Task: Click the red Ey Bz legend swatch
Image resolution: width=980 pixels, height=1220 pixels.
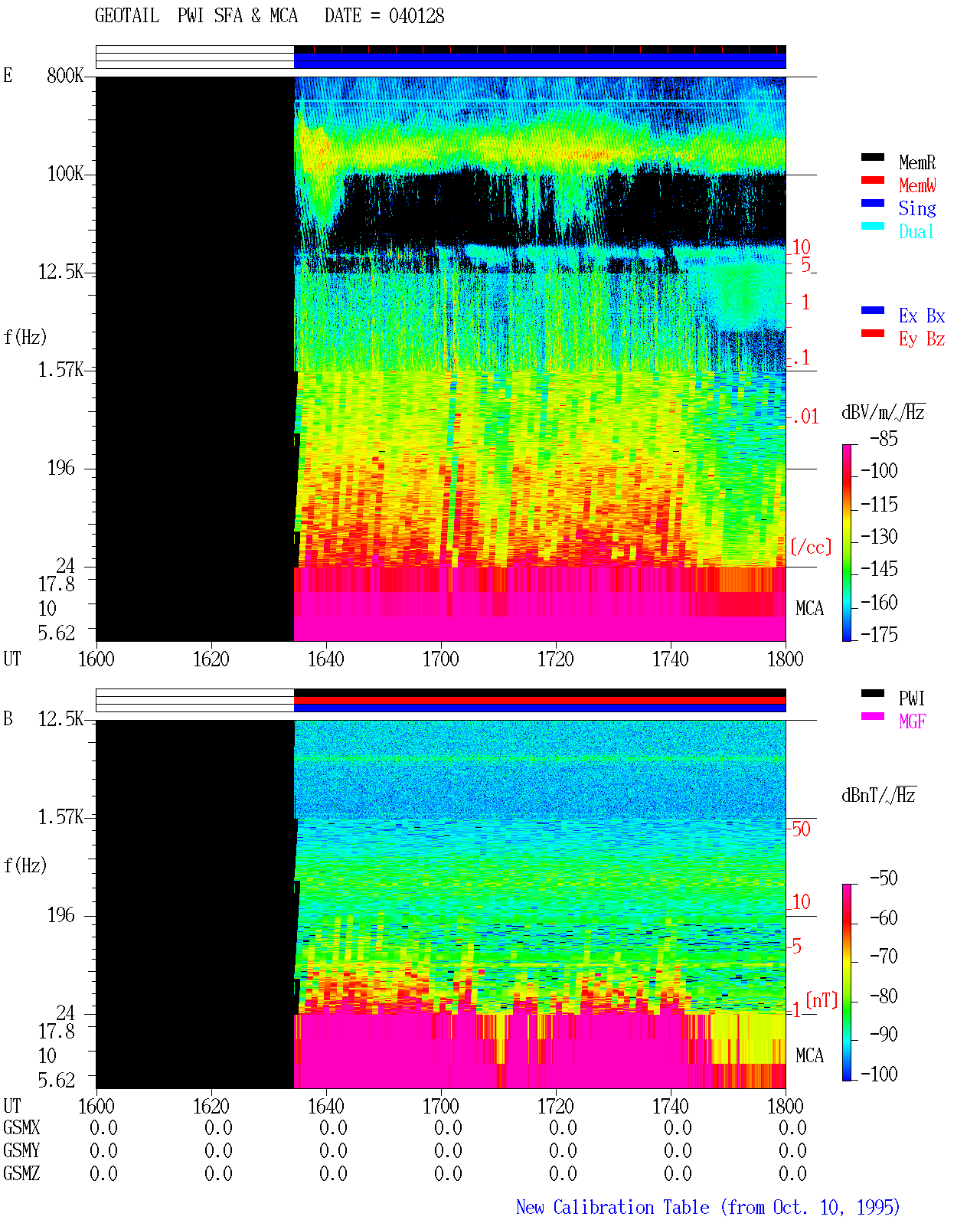Action: pos(873,333)
